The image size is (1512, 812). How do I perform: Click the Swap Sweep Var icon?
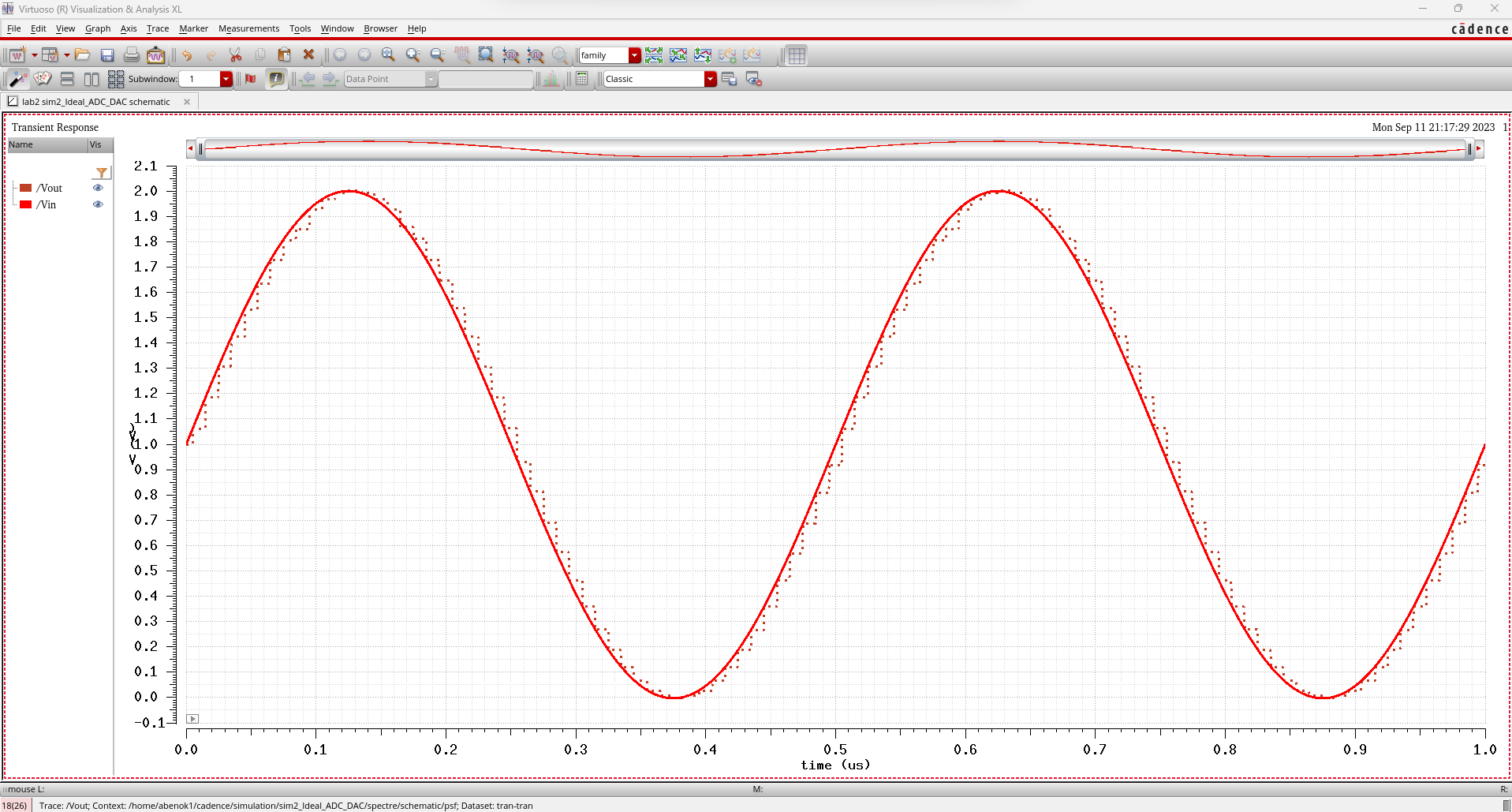coord(703,55)
